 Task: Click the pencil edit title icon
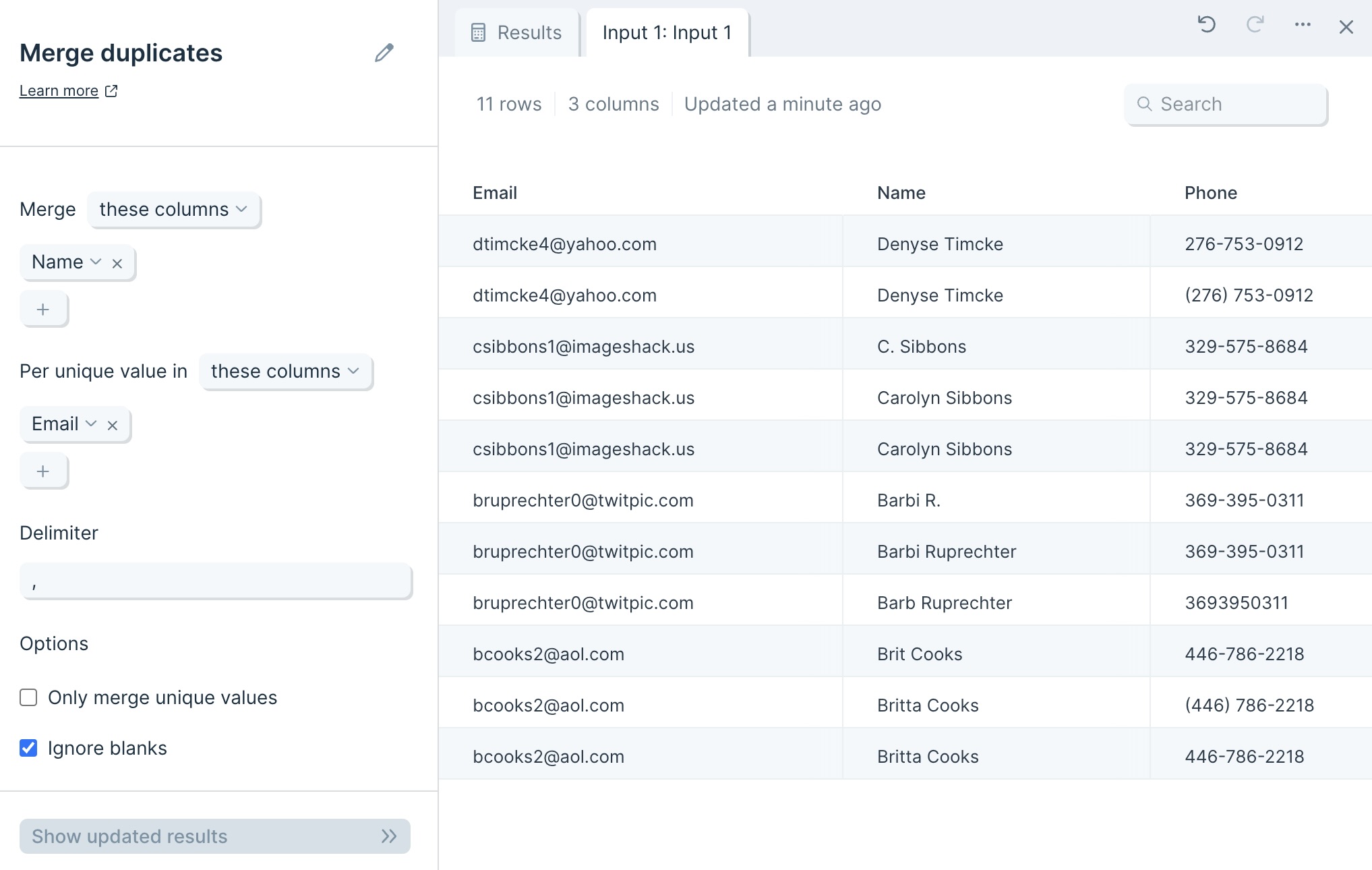click(384, 53)
